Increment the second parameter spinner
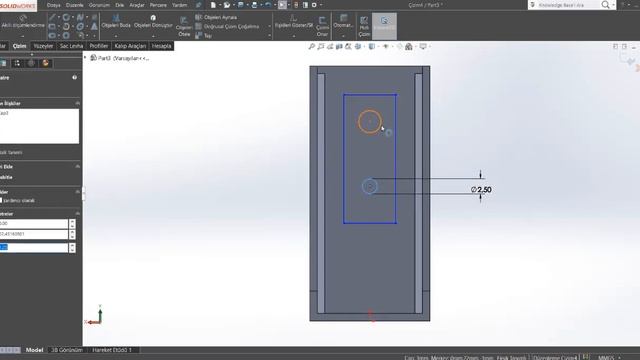This screenshot has width=640, height=360. click(x=72, y=232)
